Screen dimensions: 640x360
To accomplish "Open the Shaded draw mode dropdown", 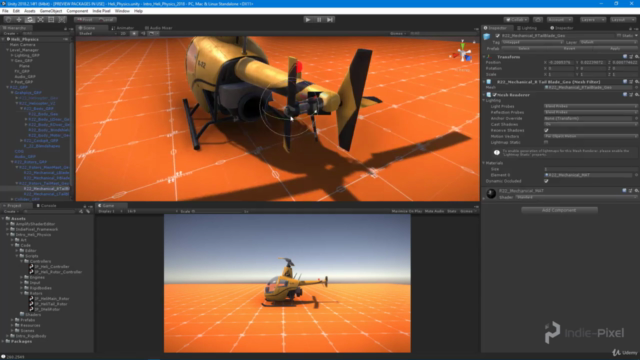I will (96, 33).
